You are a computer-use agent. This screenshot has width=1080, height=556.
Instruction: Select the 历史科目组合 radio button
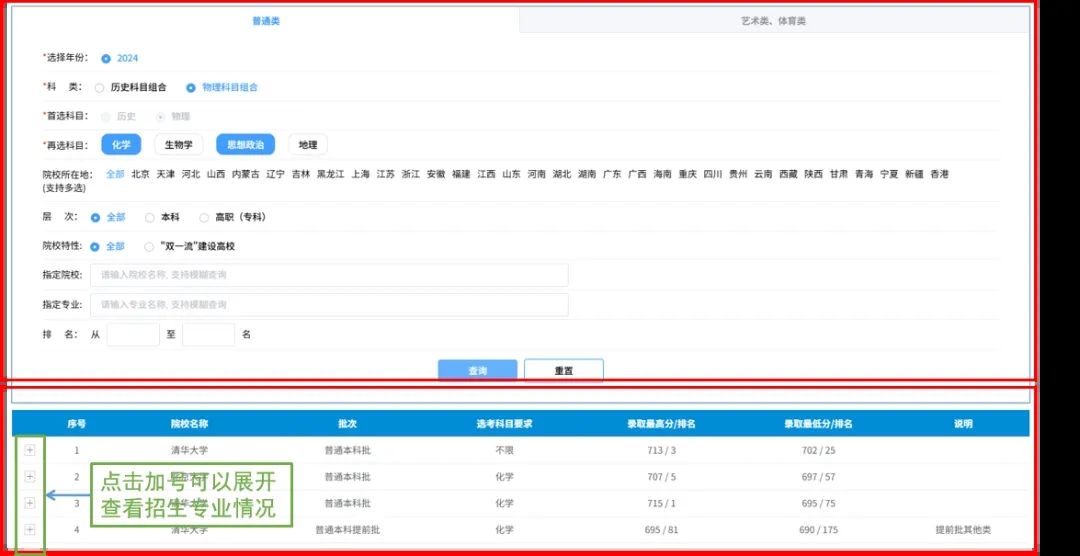[100, 87]
